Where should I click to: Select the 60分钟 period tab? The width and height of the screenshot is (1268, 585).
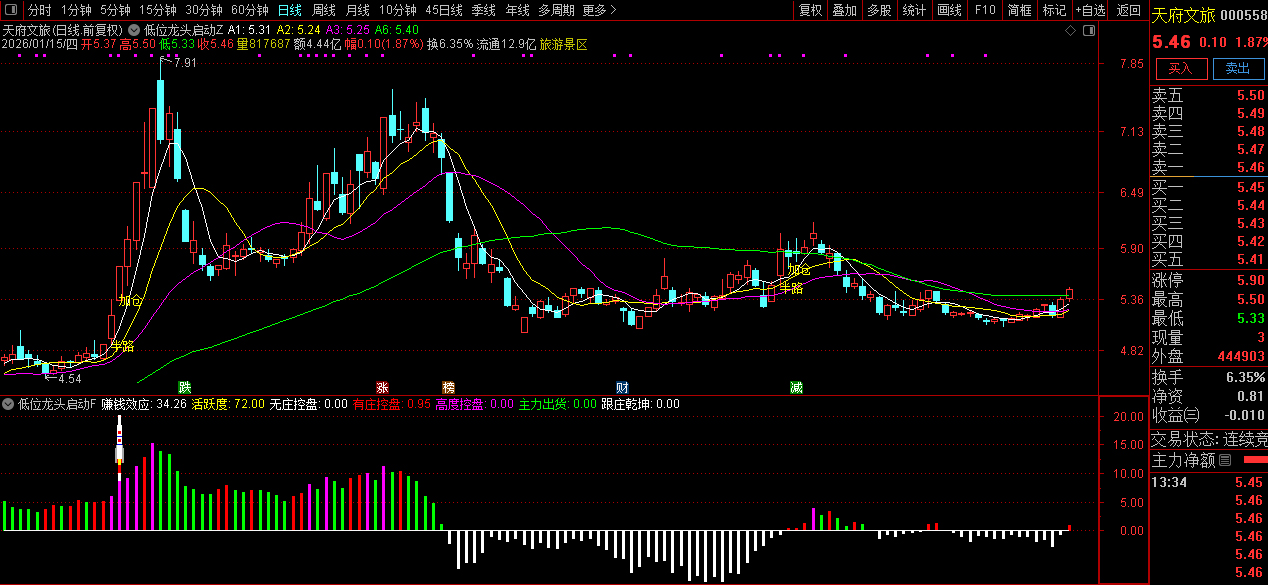(x=250, y=10)
